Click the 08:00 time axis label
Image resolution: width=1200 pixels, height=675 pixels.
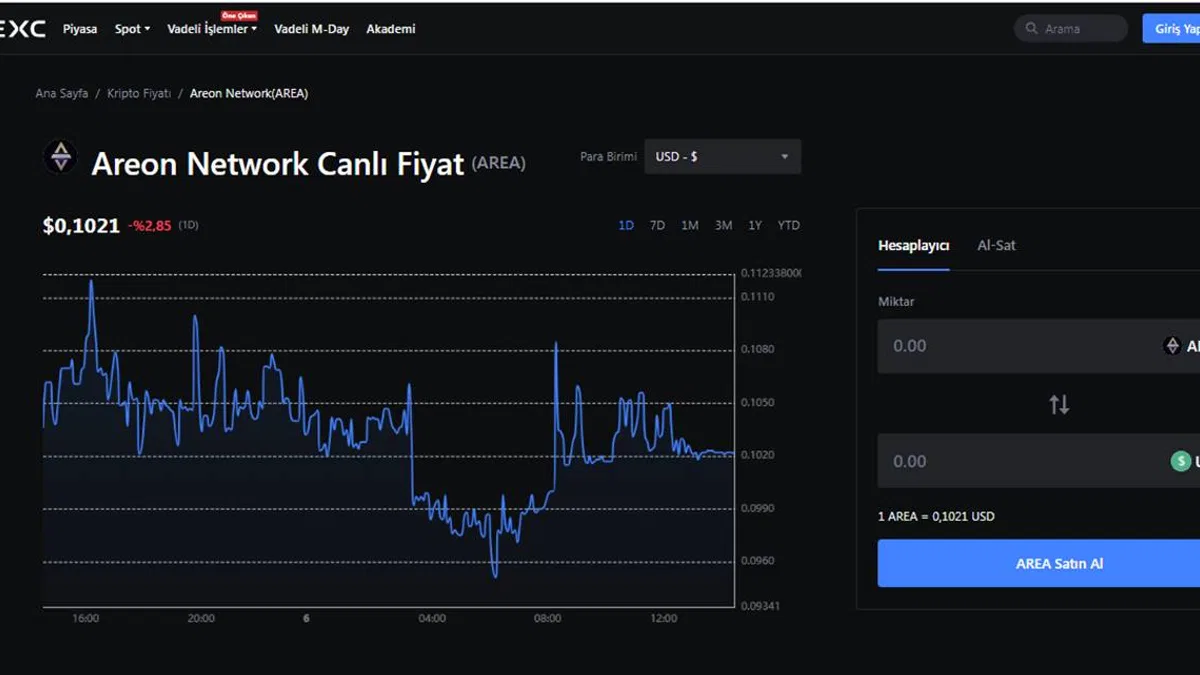(548, 619)
